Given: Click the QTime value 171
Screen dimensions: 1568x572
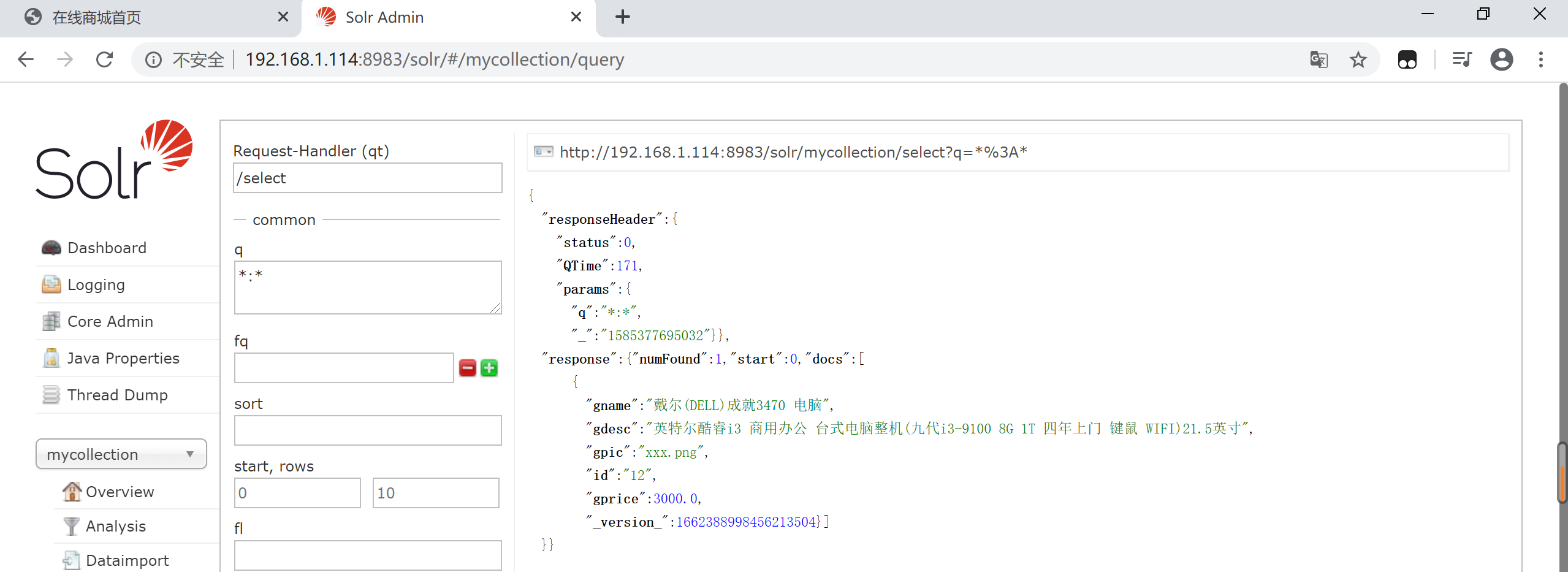Looking at the screenshot, I should click(x=626, y=265).
